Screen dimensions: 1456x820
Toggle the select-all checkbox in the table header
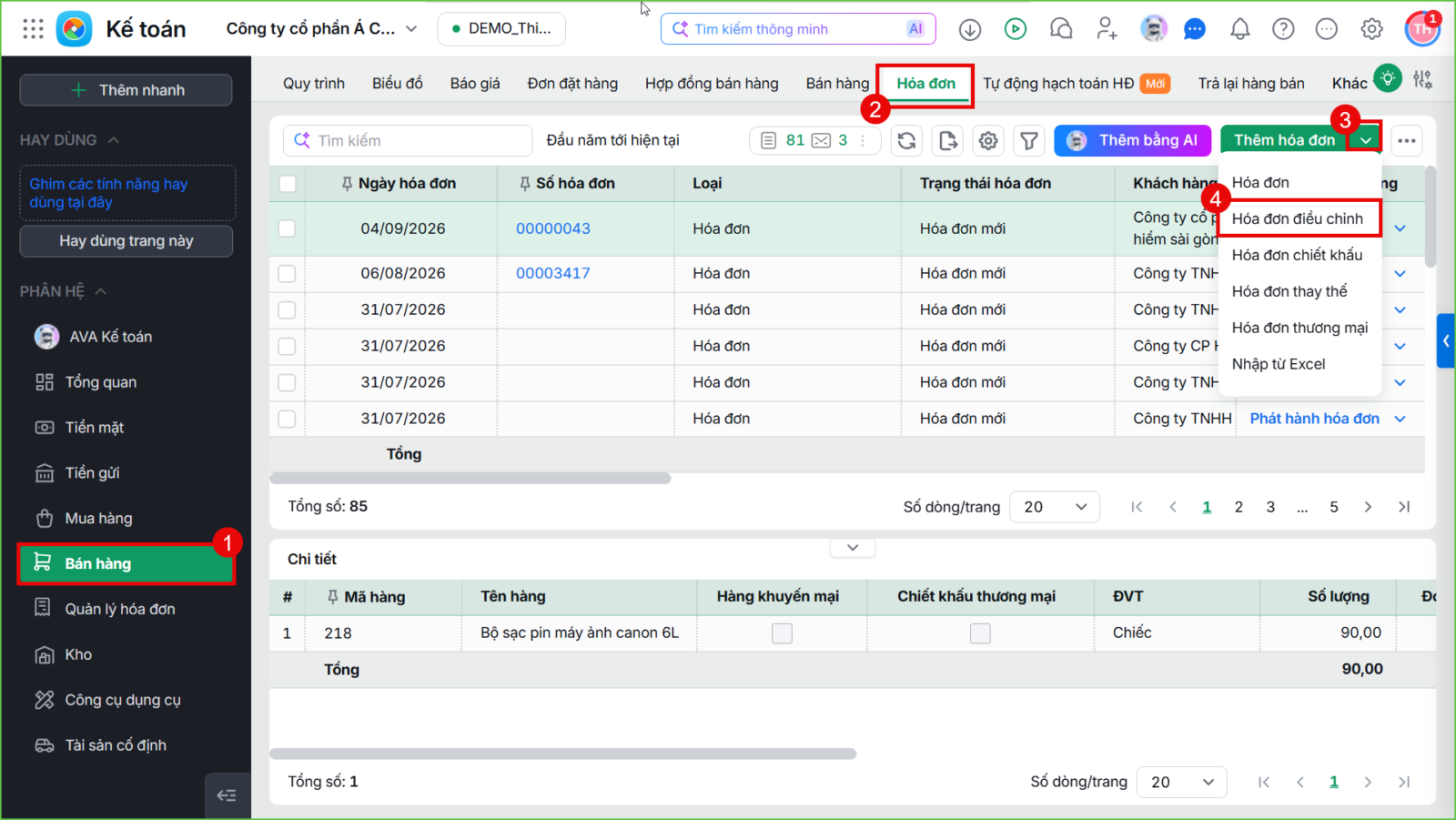(x=288, y=184)
